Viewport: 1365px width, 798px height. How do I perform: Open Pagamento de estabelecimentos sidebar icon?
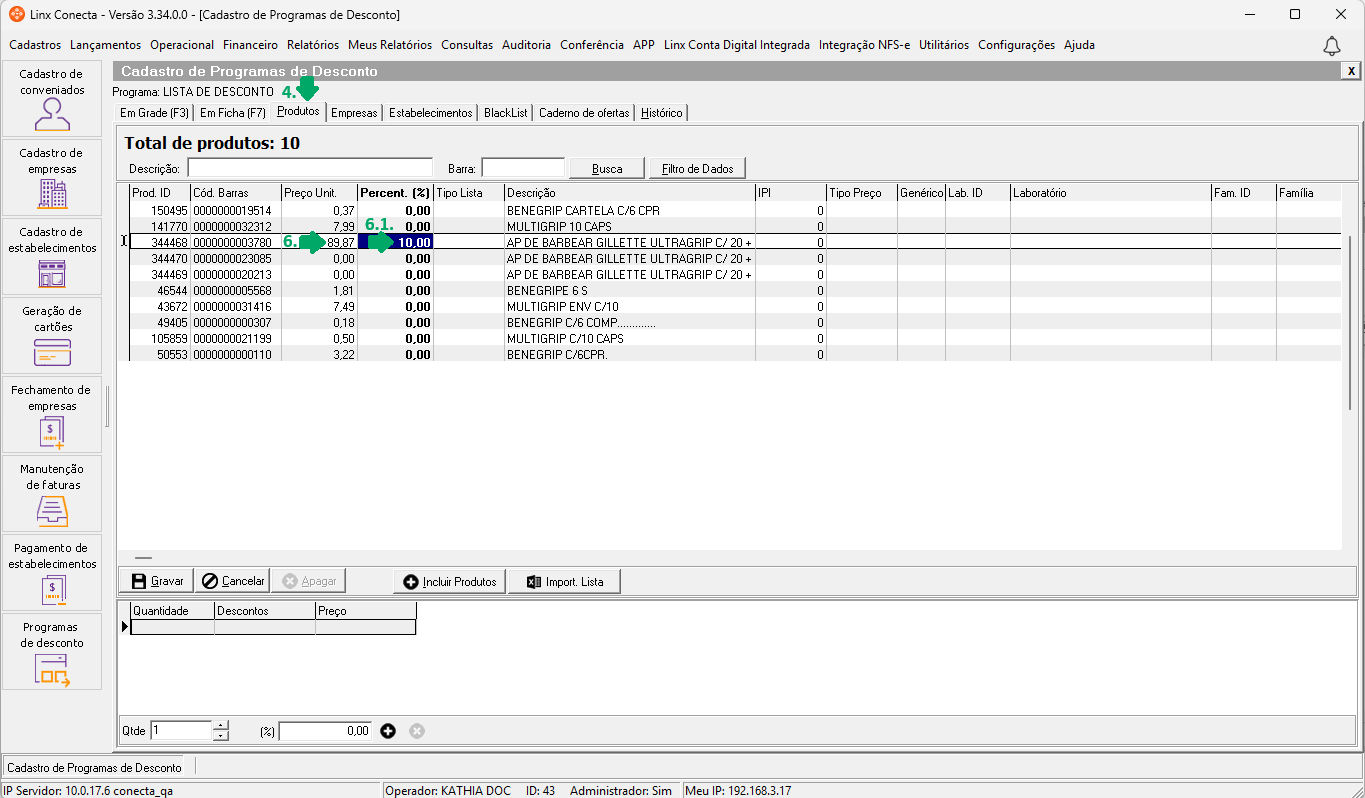(x=52, y=572)
